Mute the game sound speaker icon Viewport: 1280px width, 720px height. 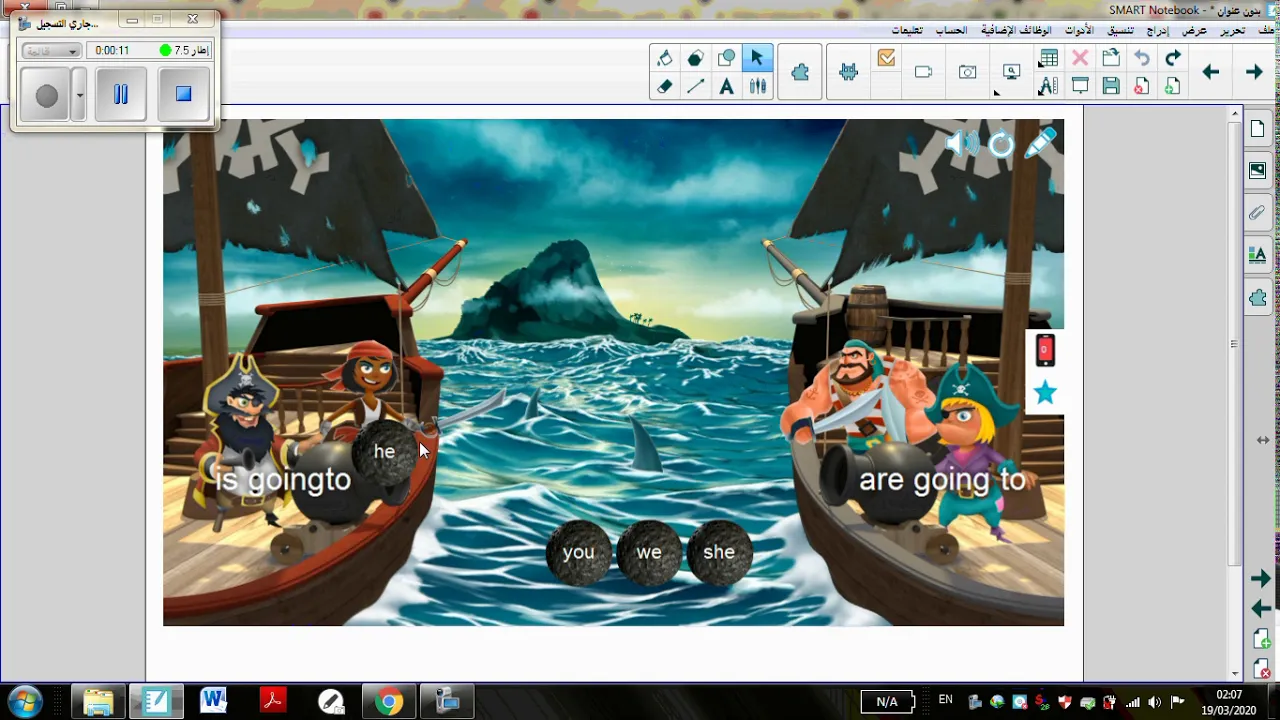coord(961,145)
